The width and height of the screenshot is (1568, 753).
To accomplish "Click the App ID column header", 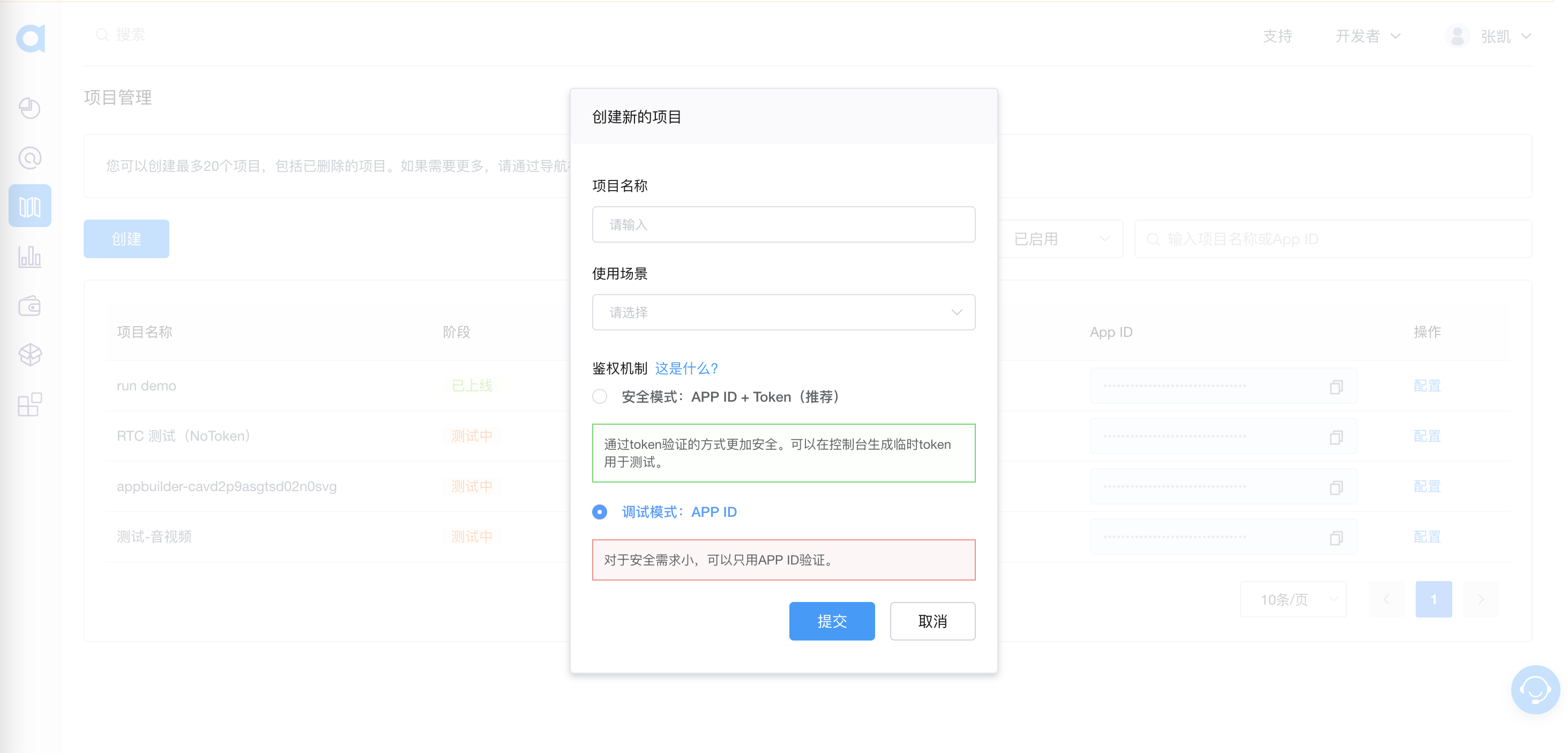I will (1111, 332).
